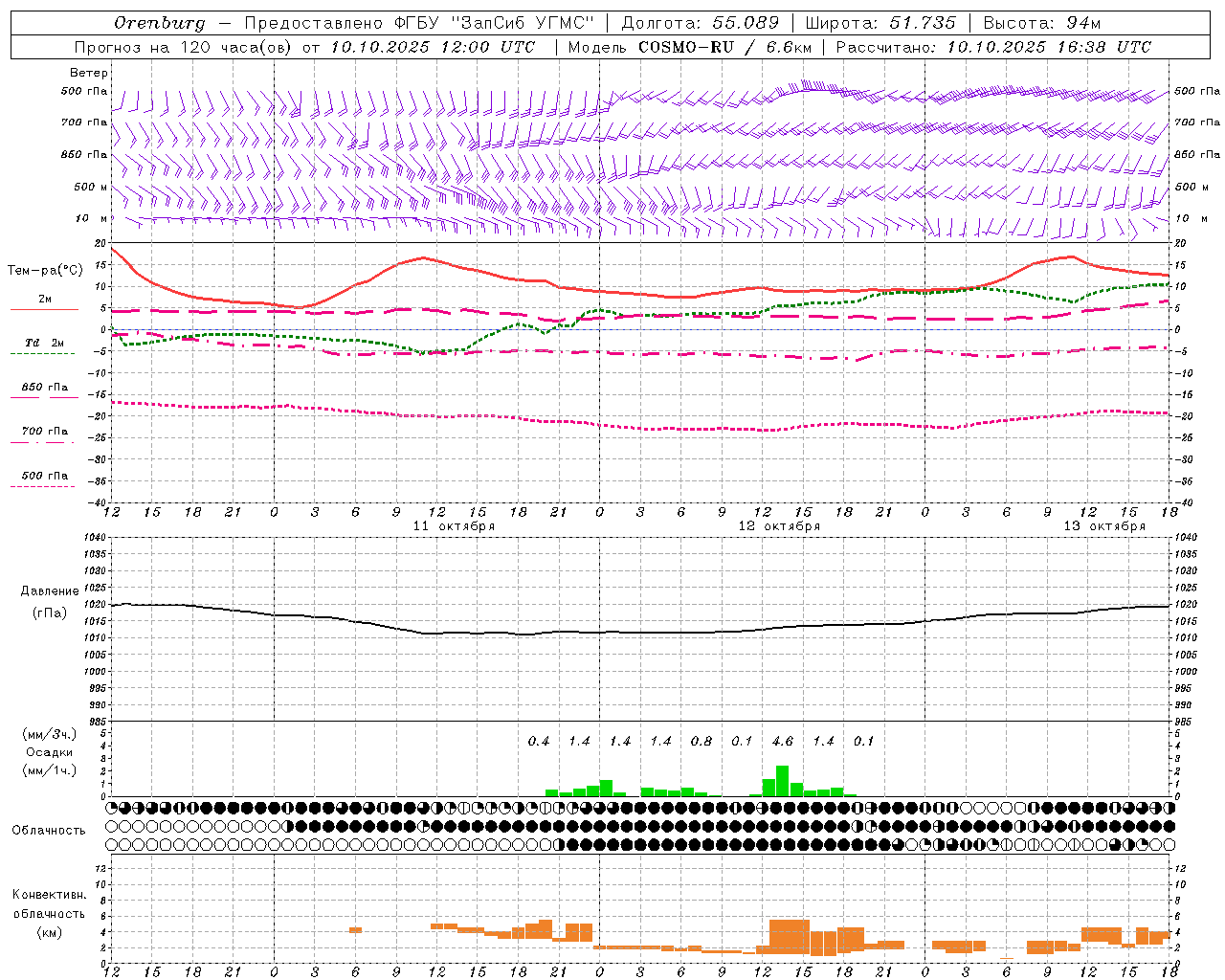Click the "500 гПа" dotted legend in temperature panel
Image resolution: width=1225 pixels, height=980 pixels.
pyautogui.click(x=44, y=480)
